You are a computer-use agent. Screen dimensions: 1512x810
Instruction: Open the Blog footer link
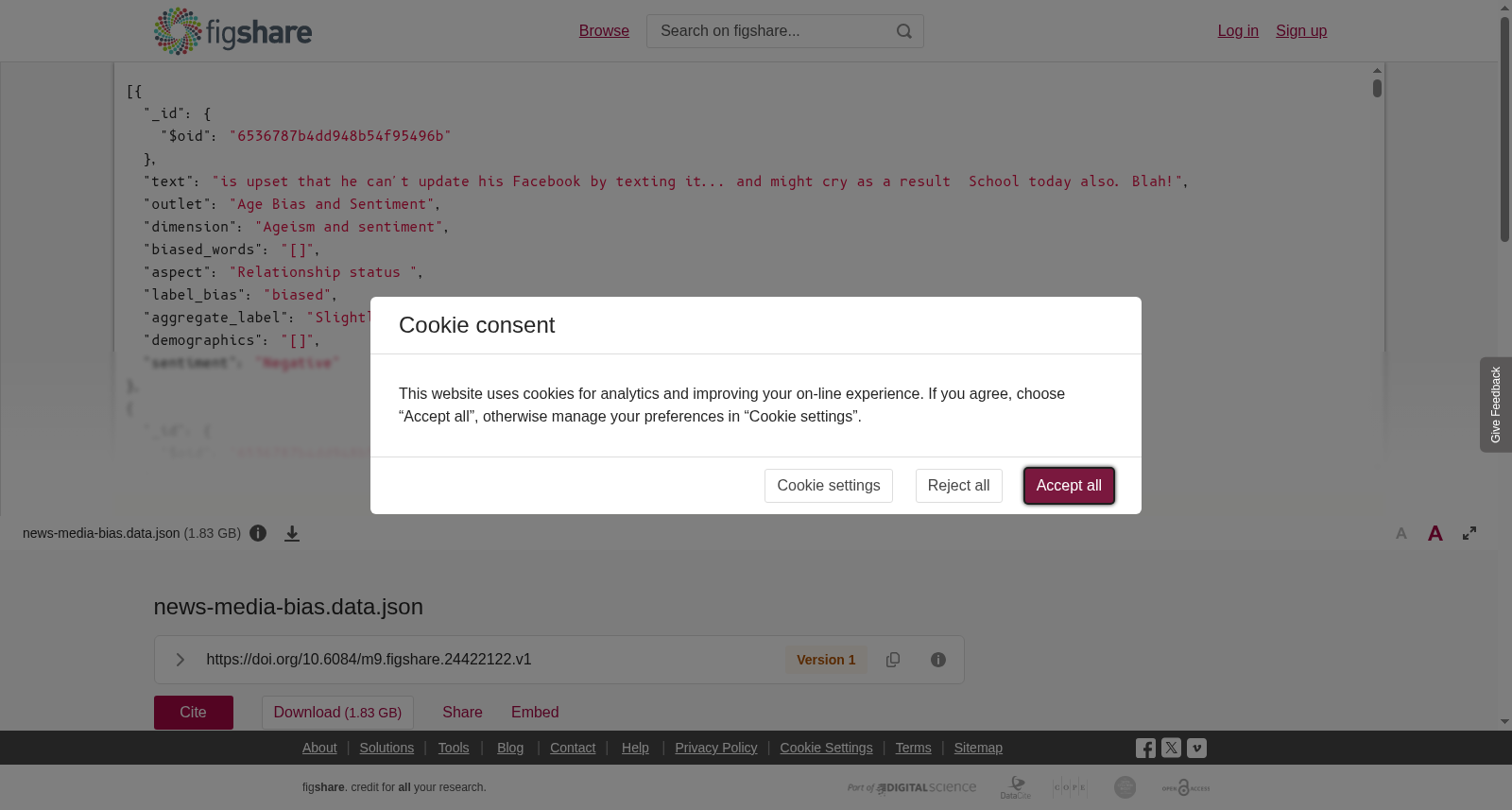tap(510, 748)
